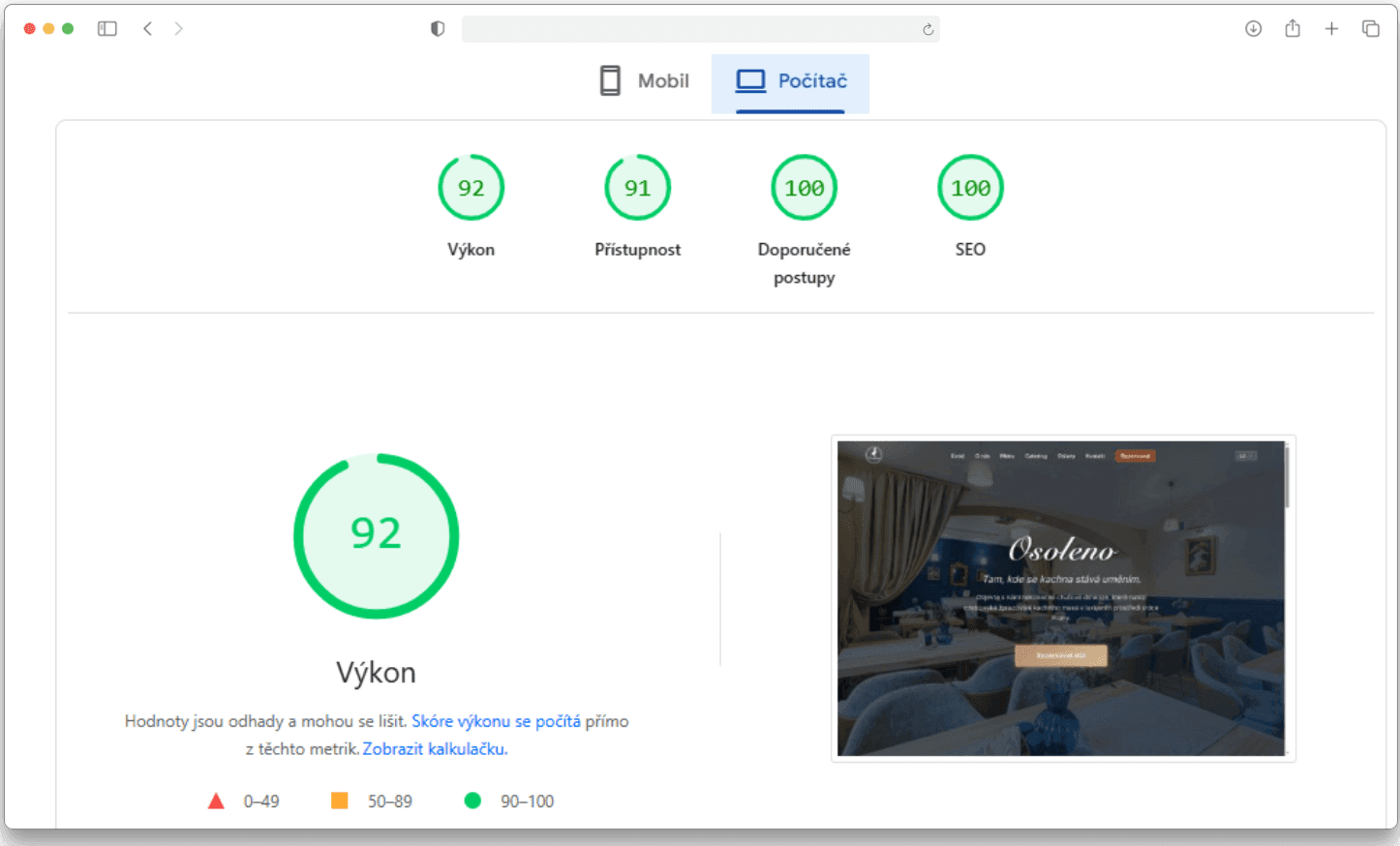1400x846 pixels.
Task: Click the forward navigation arrow
Action: 178,29
